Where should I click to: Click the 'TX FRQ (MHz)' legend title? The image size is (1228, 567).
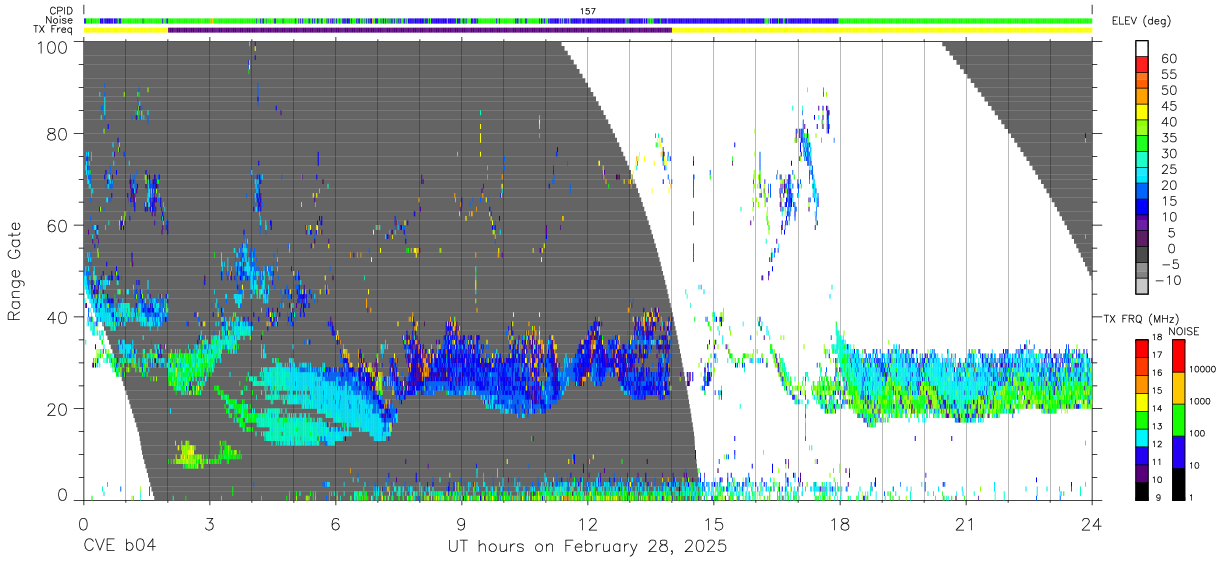tap(1141, 319)
